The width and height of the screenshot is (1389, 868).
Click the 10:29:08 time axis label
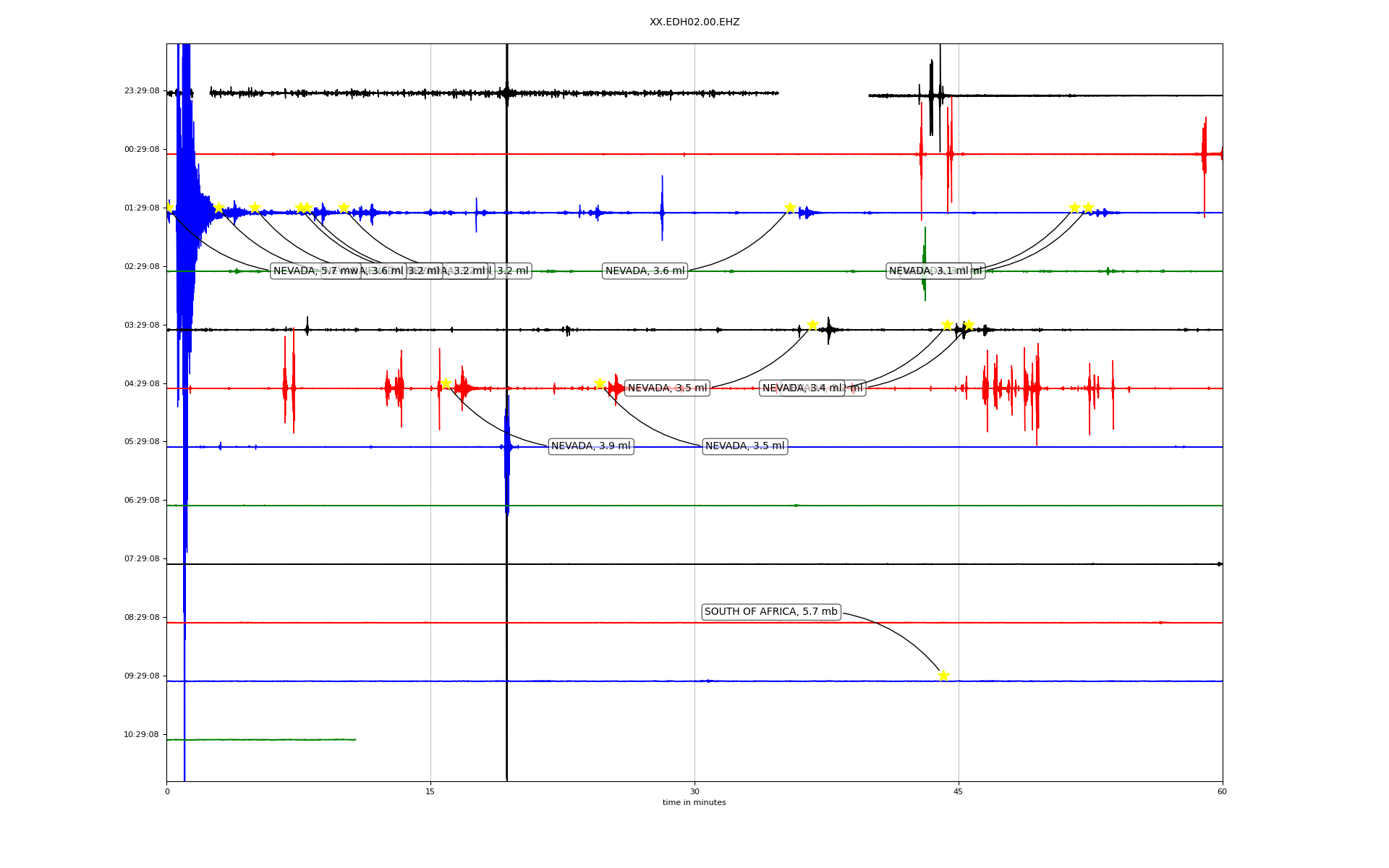click(x=142, y=735)
